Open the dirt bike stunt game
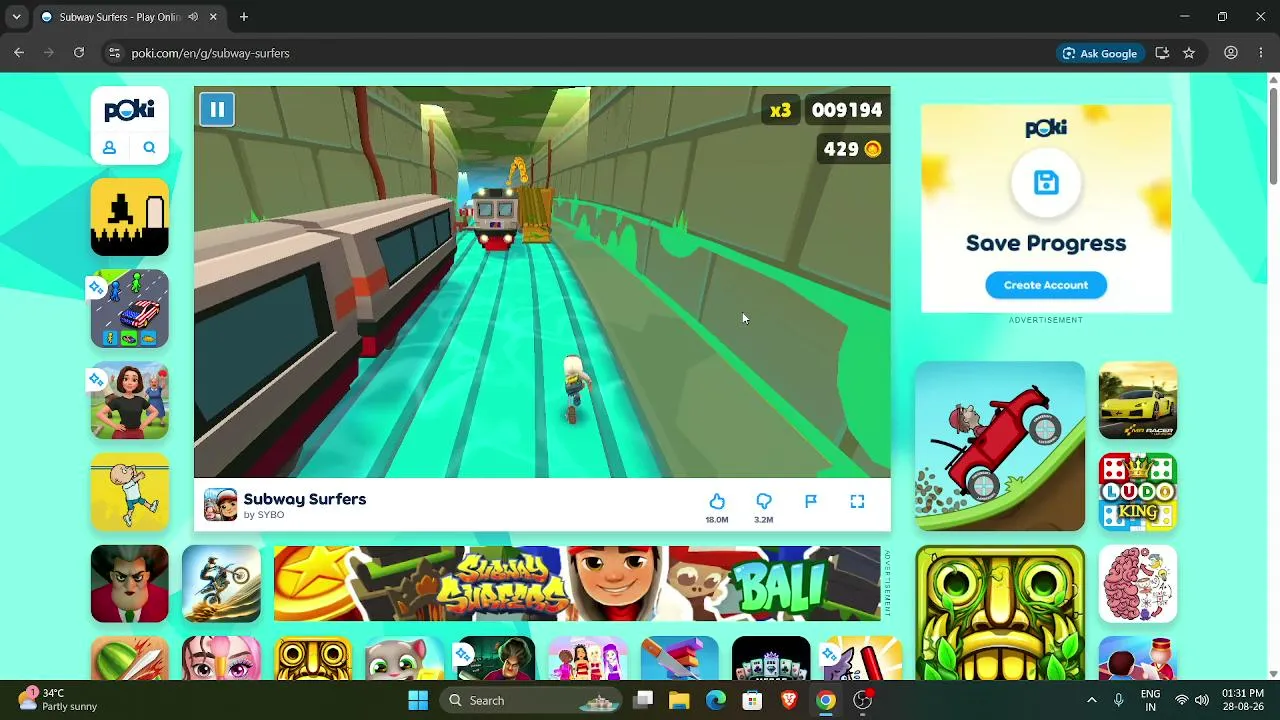1280x720 pixels. click(221, 584)
